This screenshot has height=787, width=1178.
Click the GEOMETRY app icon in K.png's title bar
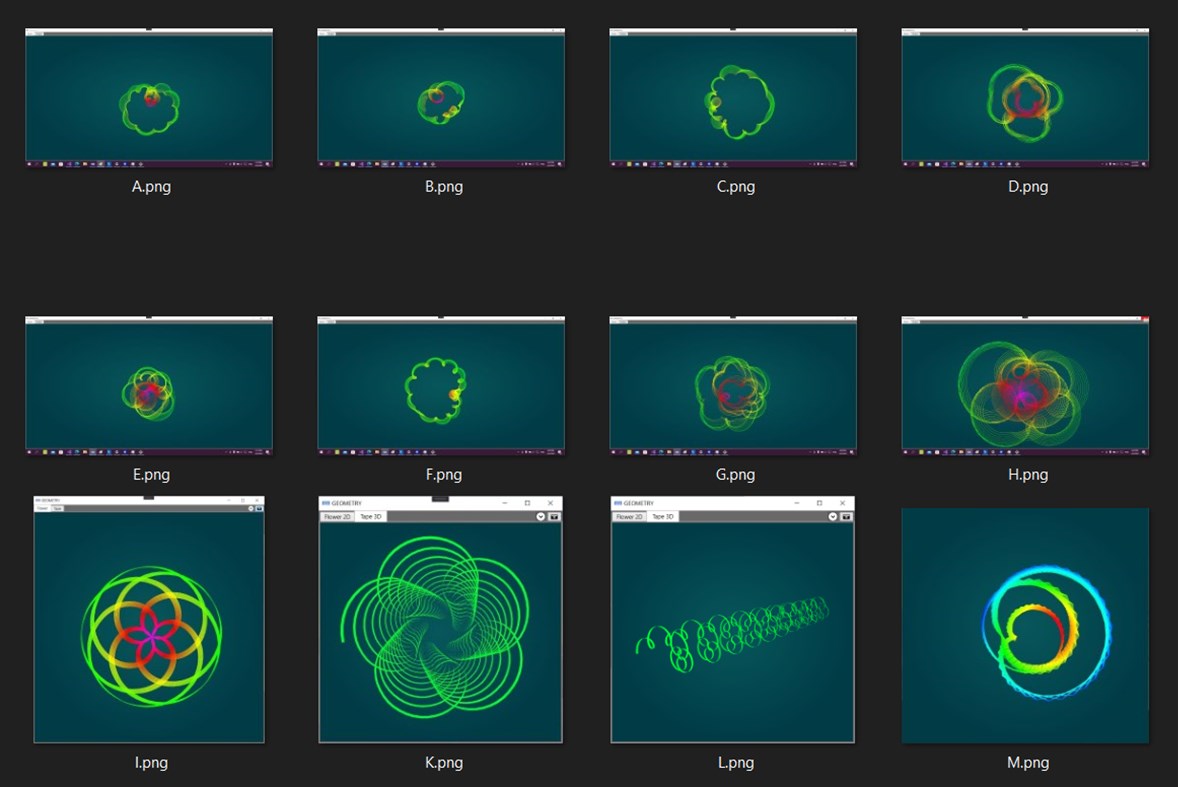[325, 503]
